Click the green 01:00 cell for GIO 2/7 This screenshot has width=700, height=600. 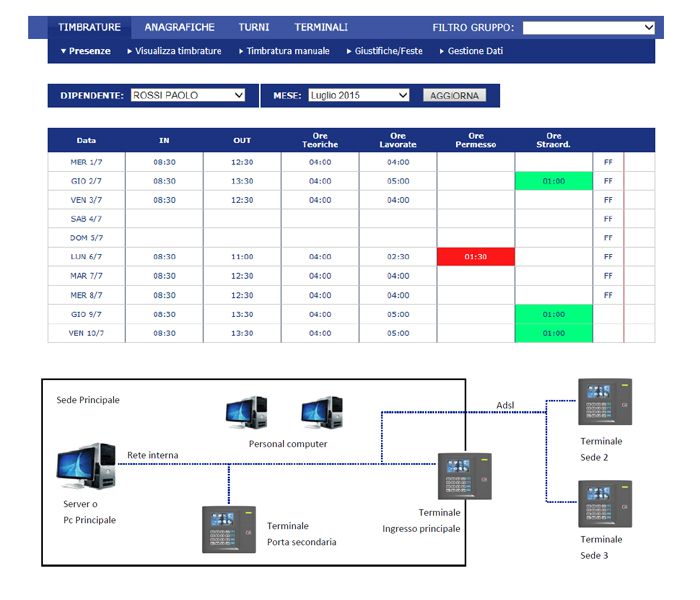point(554,181)
